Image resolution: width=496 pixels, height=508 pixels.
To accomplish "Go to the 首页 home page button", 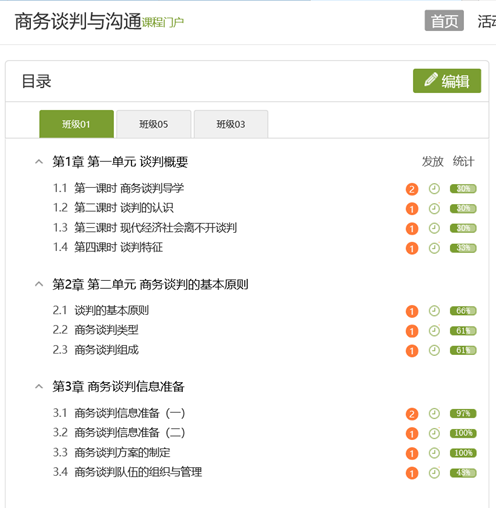I will click(x=444, y=21).
